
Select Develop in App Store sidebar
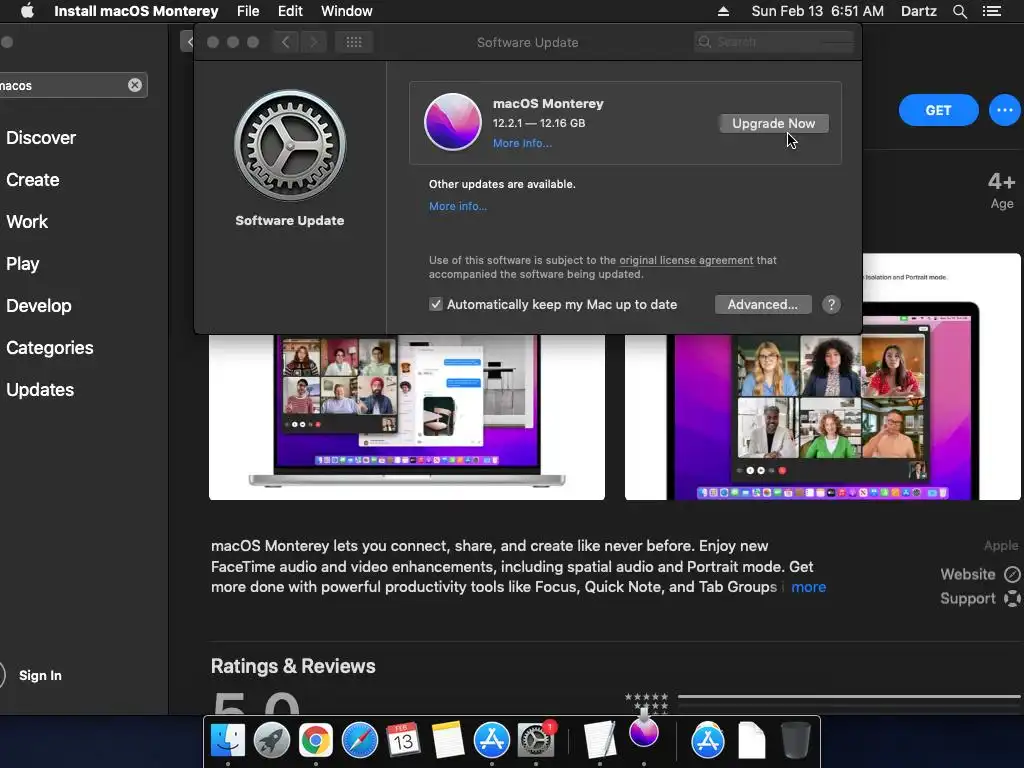tap(39, 306)
